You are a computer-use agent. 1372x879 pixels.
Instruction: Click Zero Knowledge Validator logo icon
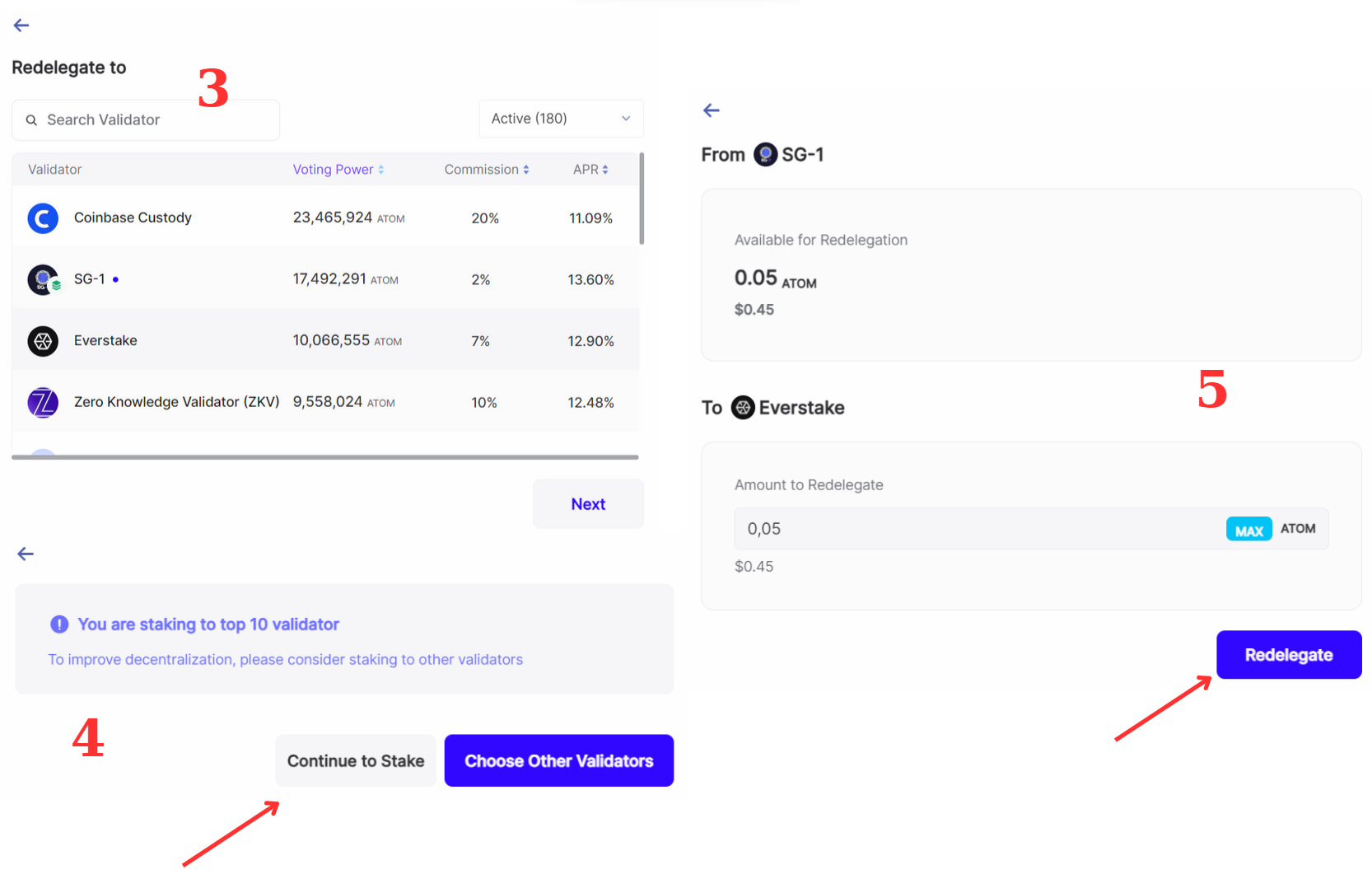[43, 403]
